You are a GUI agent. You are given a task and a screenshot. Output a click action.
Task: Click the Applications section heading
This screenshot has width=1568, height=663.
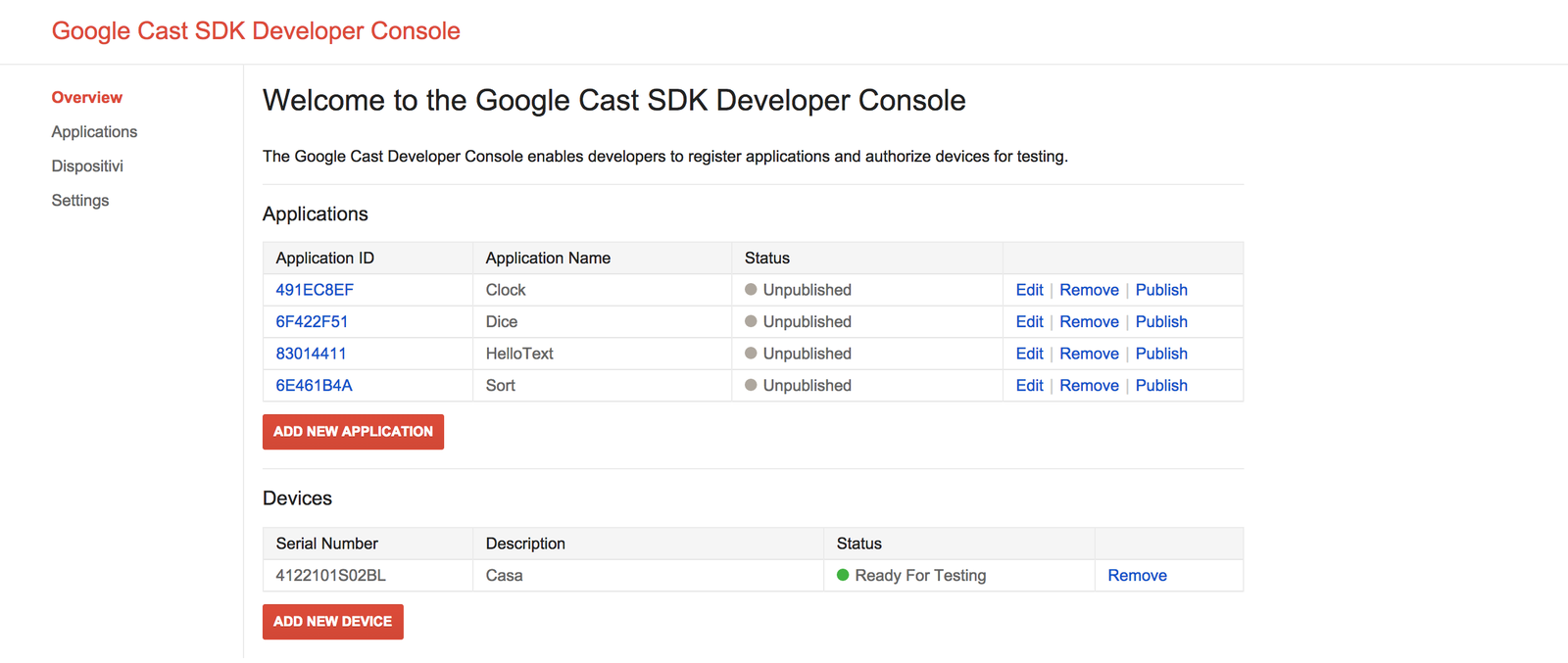coord(316,214)
